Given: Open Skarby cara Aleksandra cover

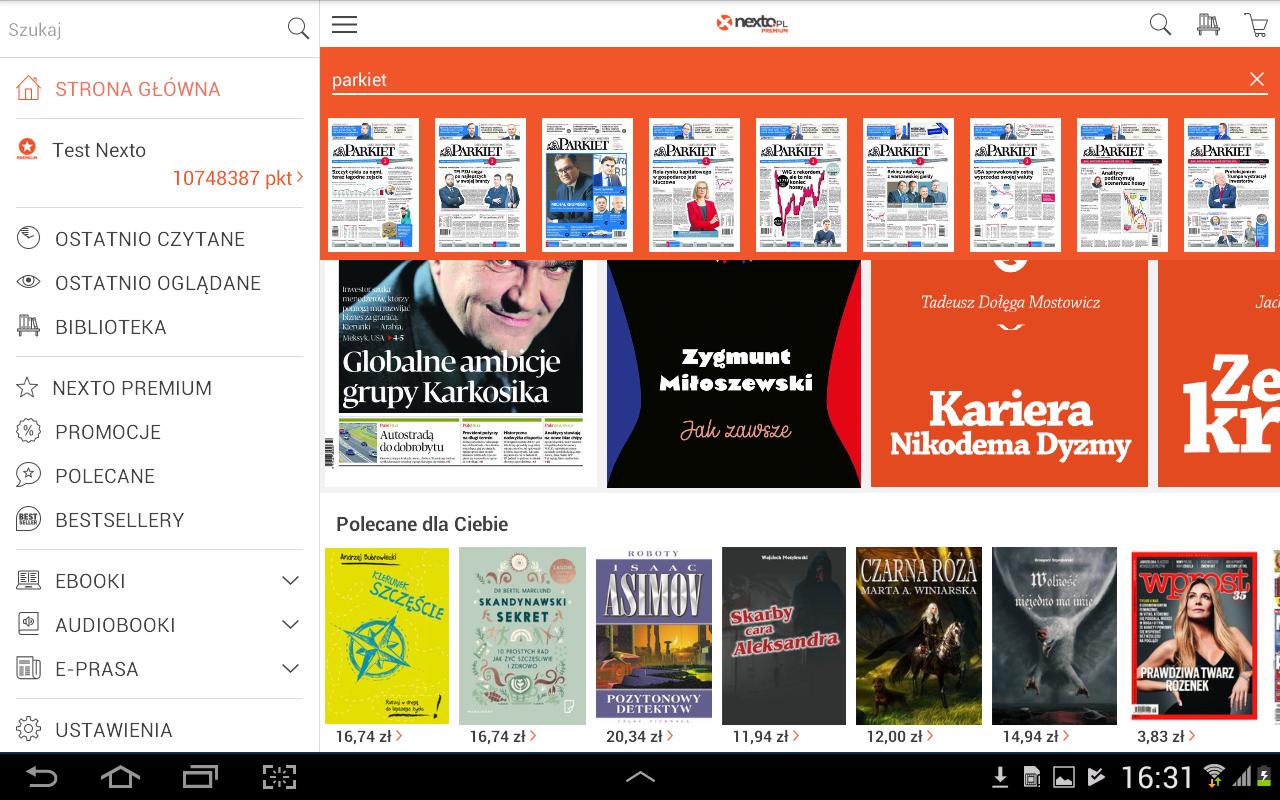Looking at the screenshot, I should coord(784,635).
